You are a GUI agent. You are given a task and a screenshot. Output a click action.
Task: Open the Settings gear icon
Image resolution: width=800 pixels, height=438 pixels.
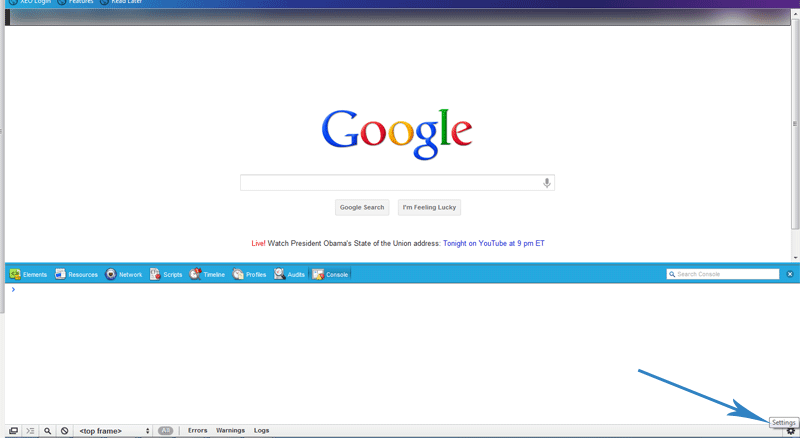click(790, 432)
